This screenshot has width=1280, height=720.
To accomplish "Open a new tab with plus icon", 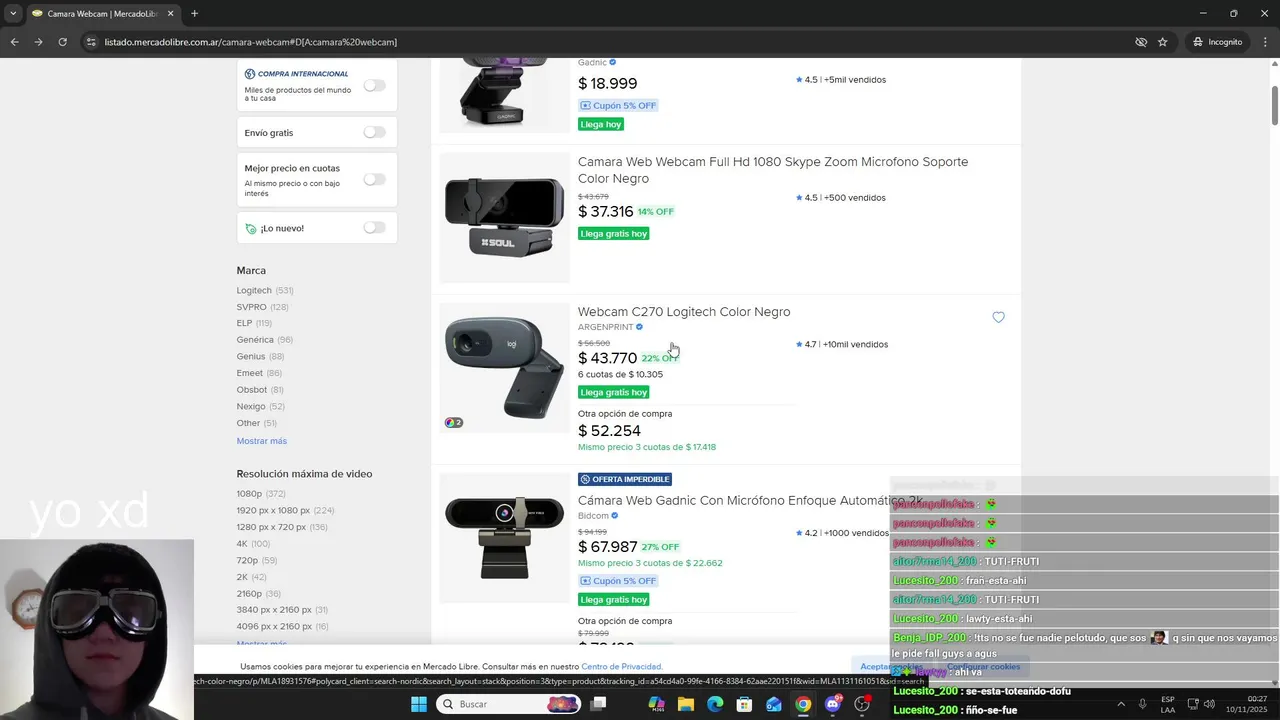I will point(194,13).
